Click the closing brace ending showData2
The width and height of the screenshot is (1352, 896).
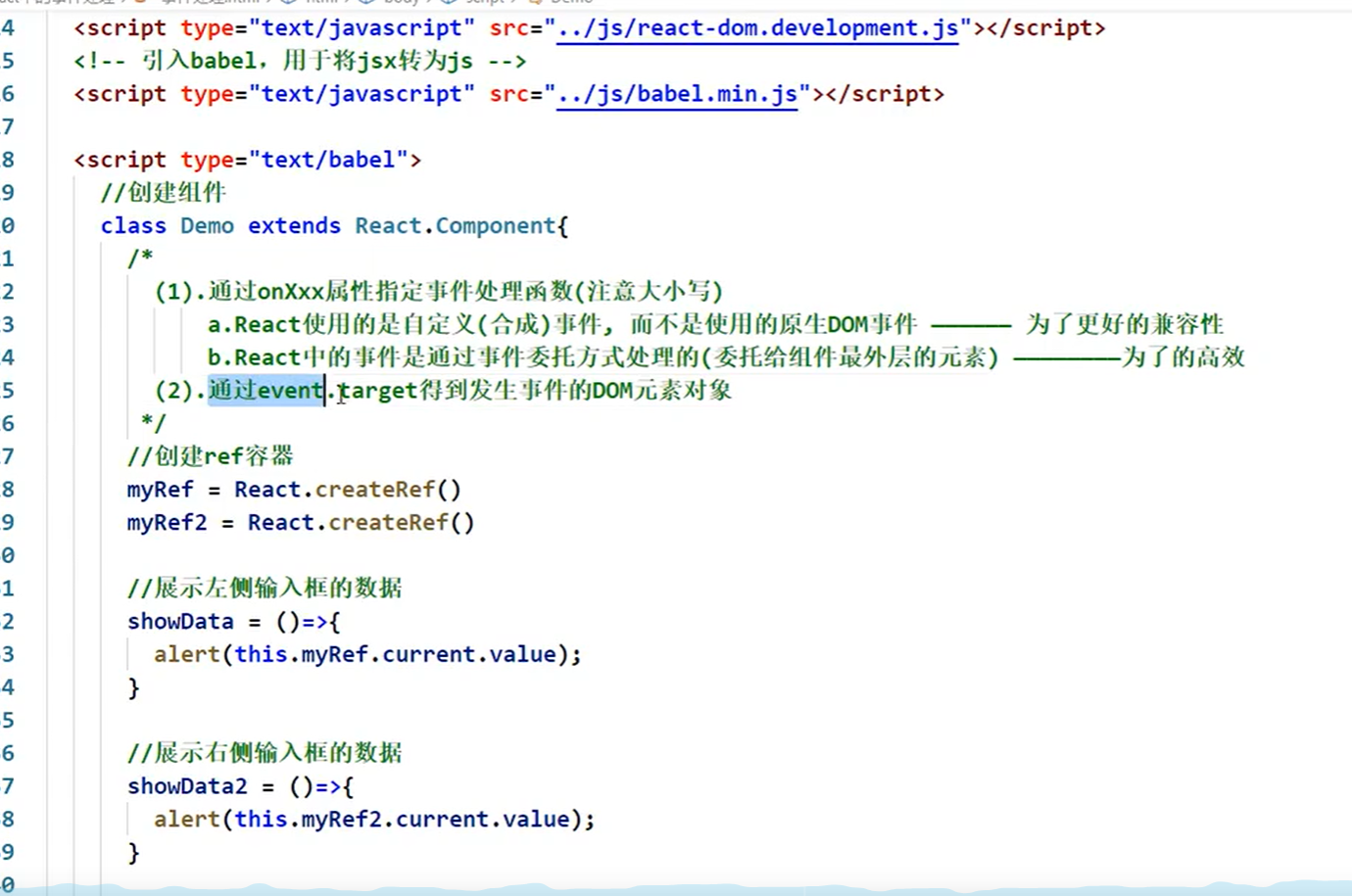point(134,853)
